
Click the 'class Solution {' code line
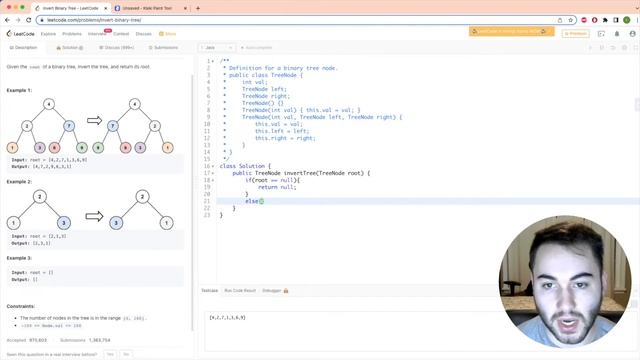[245, 166]
